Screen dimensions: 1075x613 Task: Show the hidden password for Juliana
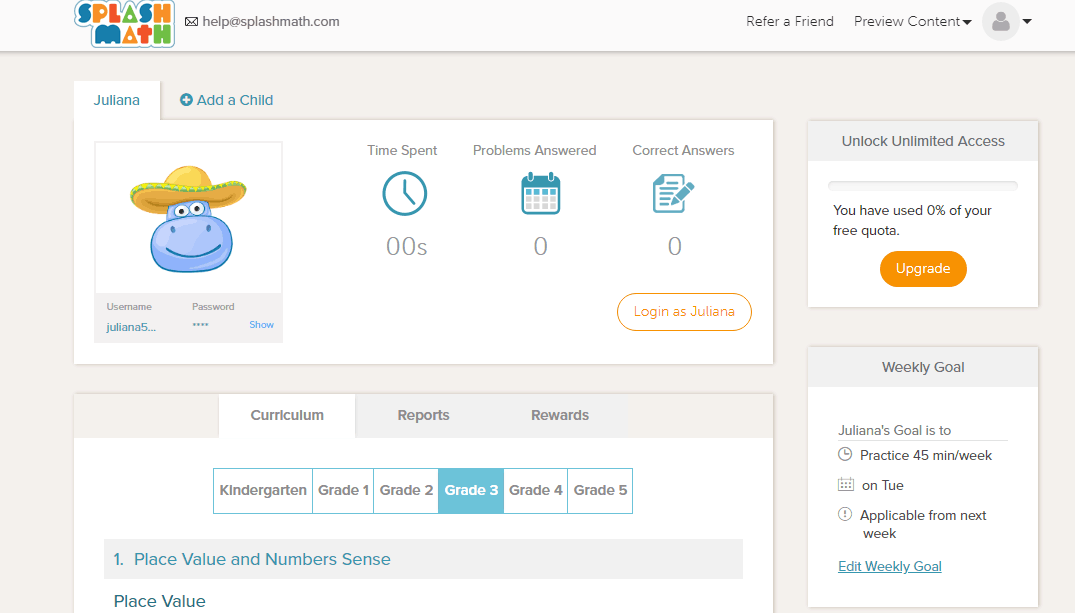(261, 325)
